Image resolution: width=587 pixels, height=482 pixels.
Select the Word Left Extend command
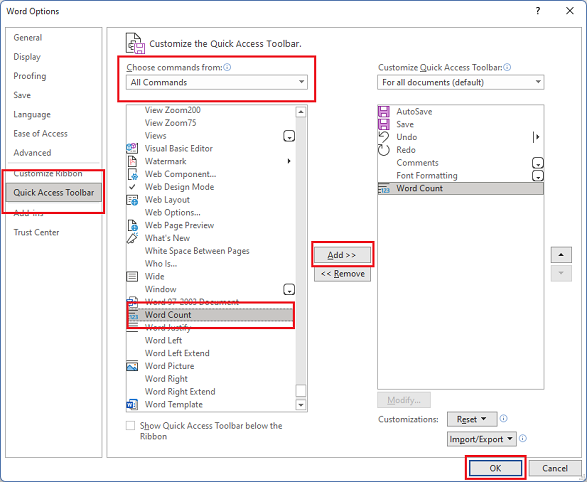pyautogui.click(x=211, y=353)
